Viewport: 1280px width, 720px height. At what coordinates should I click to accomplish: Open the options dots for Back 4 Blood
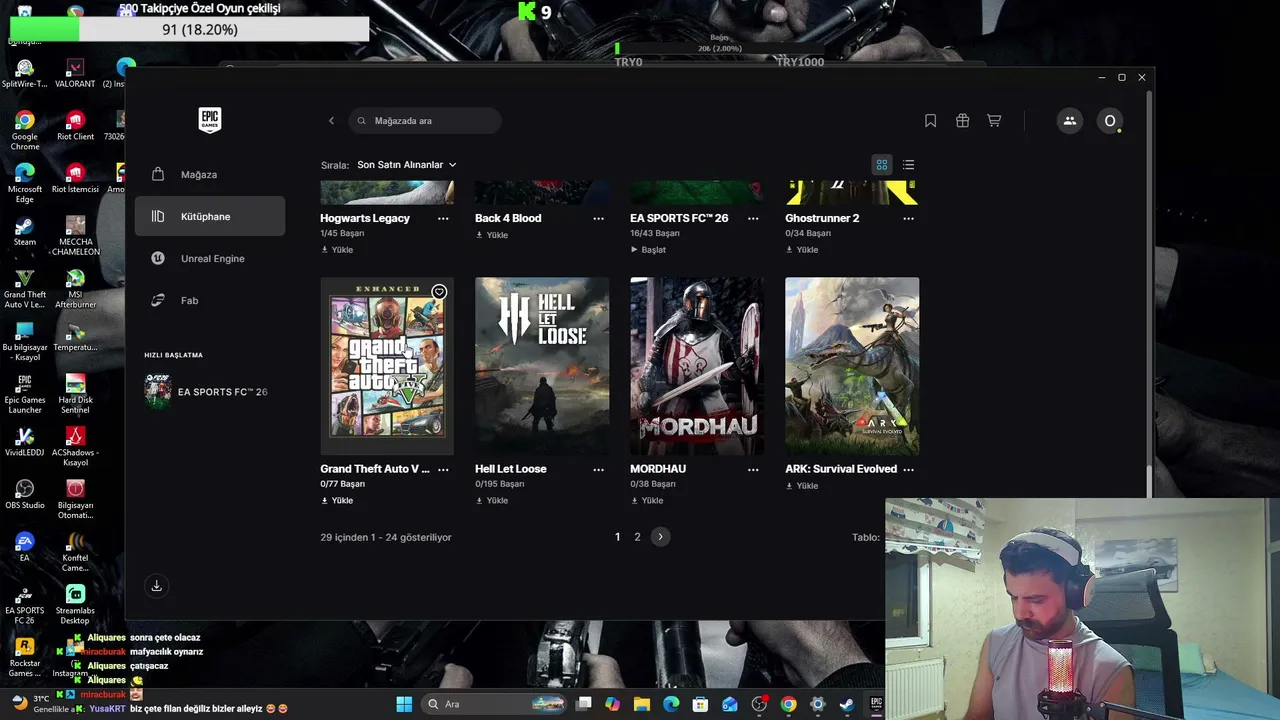click(x=598, y=218)
